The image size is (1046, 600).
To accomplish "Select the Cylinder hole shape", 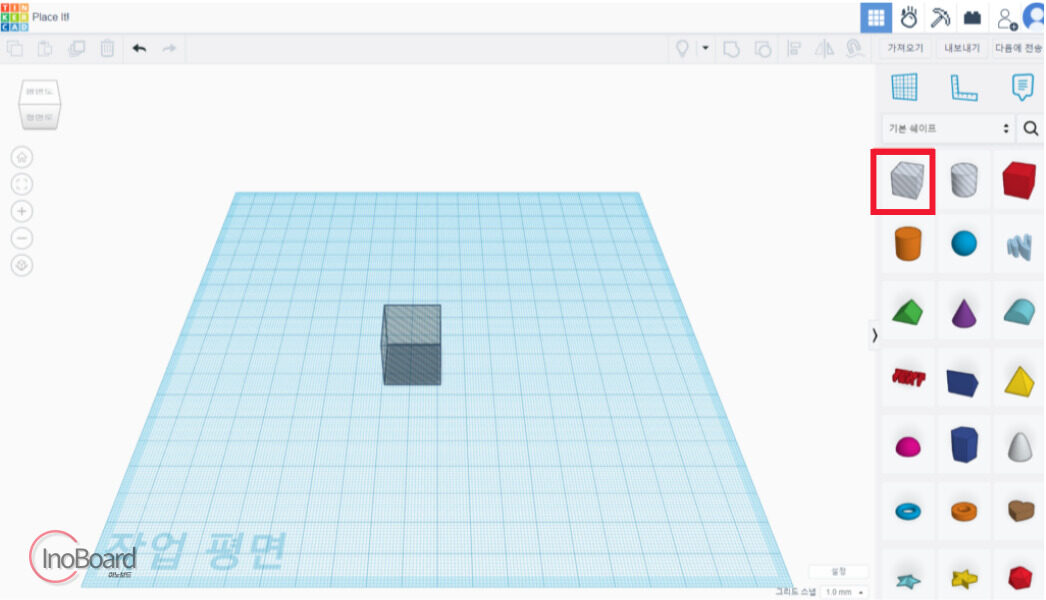I will coord(963,180).
